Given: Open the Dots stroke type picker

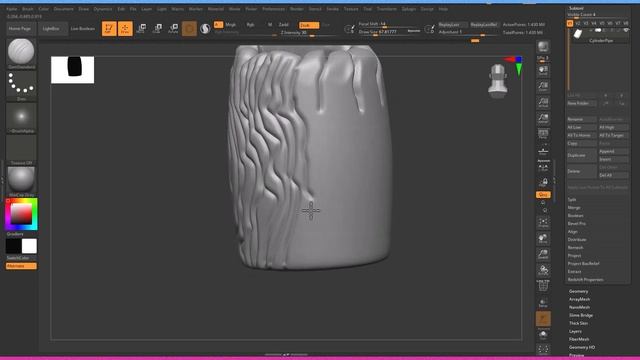Looking at the screenshot, I should coord(21,86).
